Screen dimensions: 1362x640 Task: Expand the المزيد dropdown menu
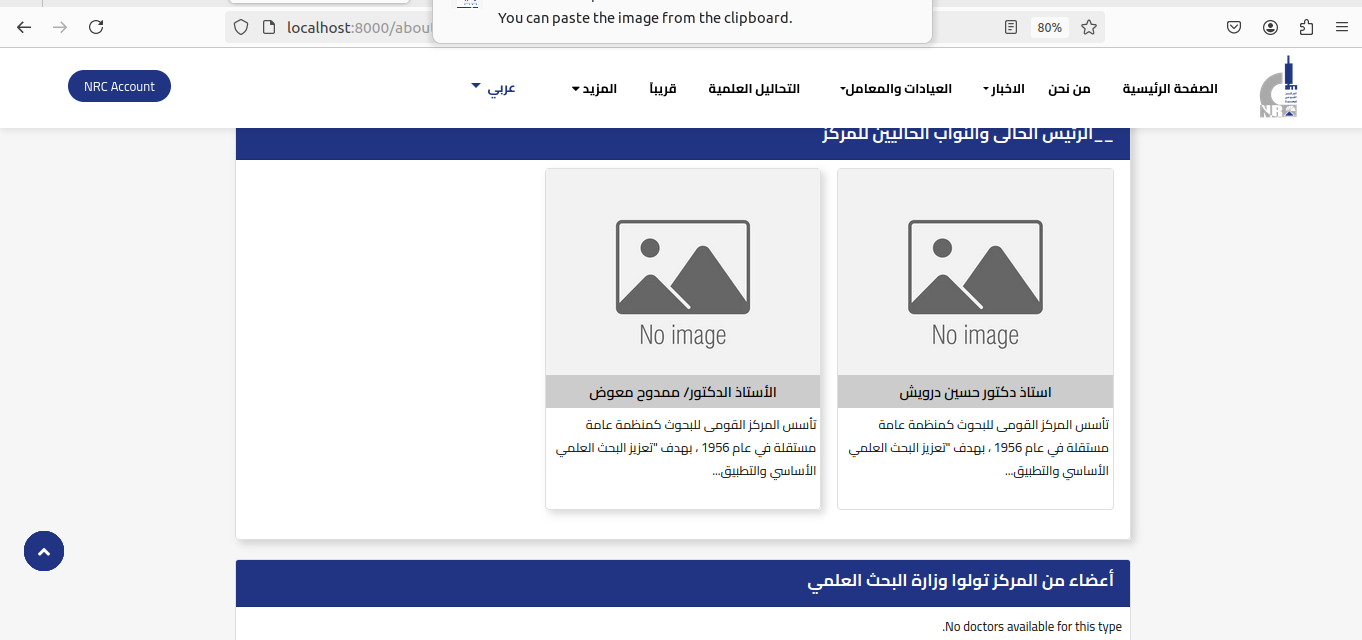coord(594,89)
